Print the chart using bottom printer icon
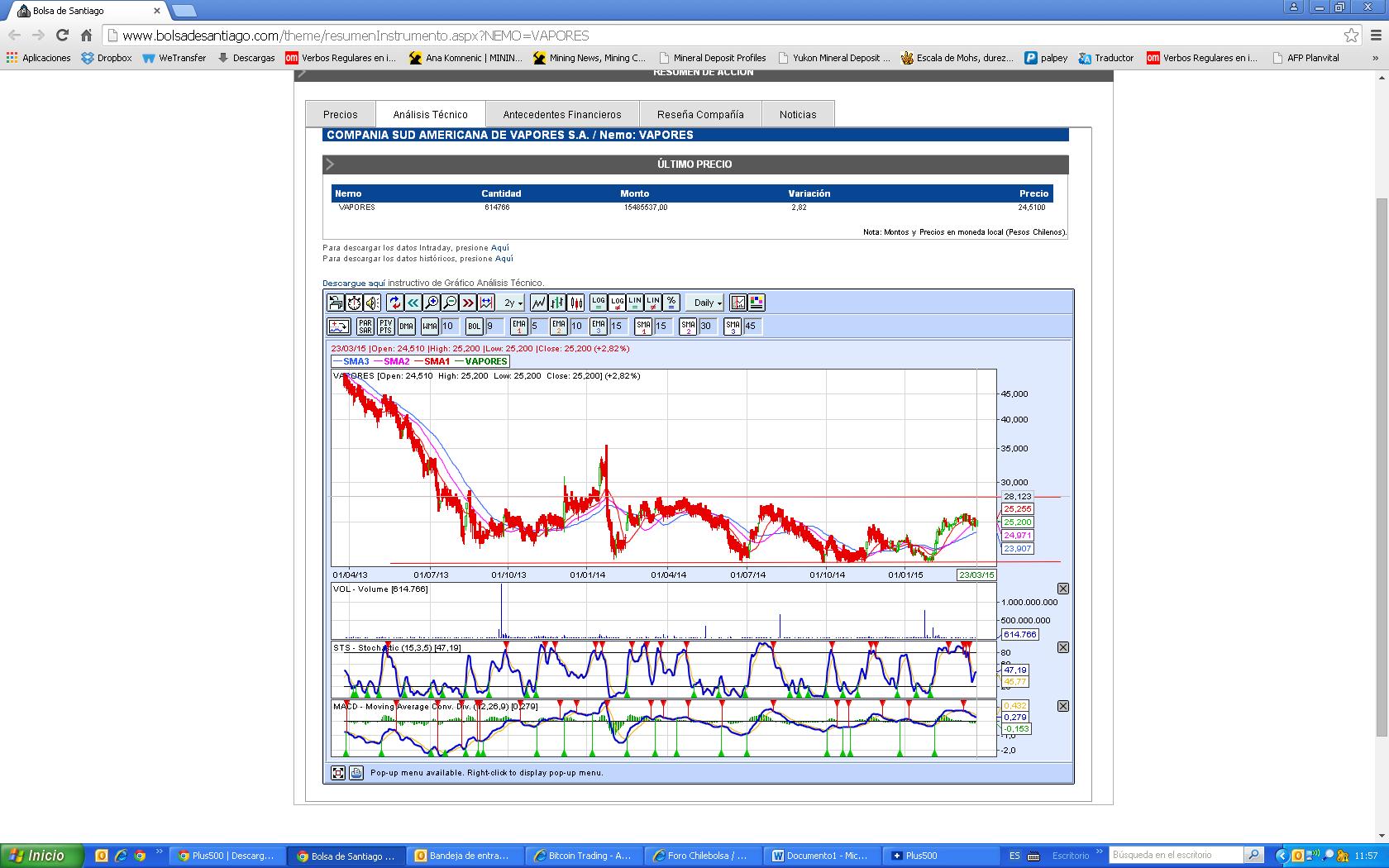This screenshot has height=868, width=1389. (x=356, y=773)
